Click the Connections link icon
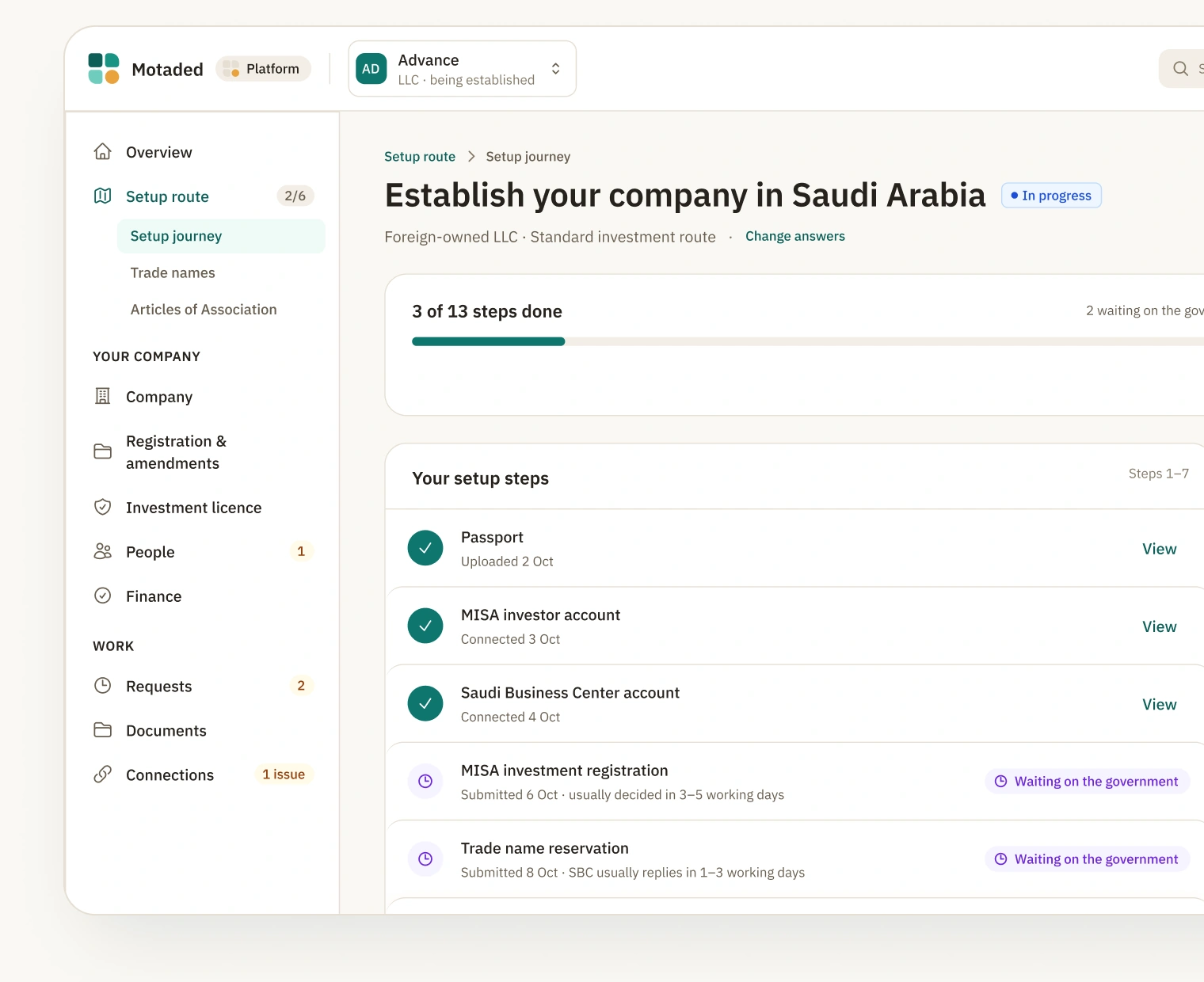Screen dimensions: 1204x982 tap(103, 775)
